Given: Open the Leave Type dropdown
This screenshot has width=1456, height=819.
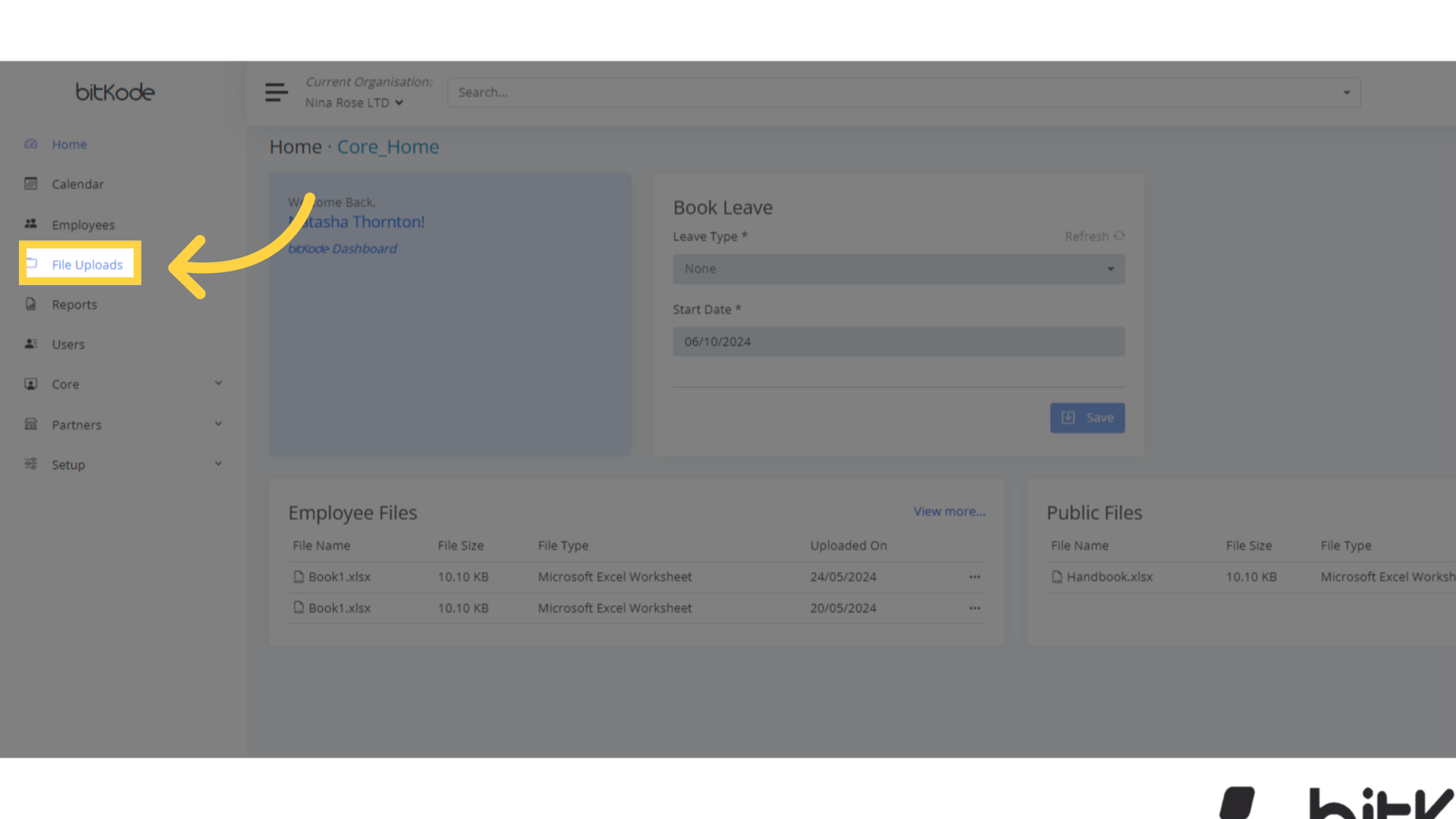Looking at the screenshot, I should [x=898, y=268].
